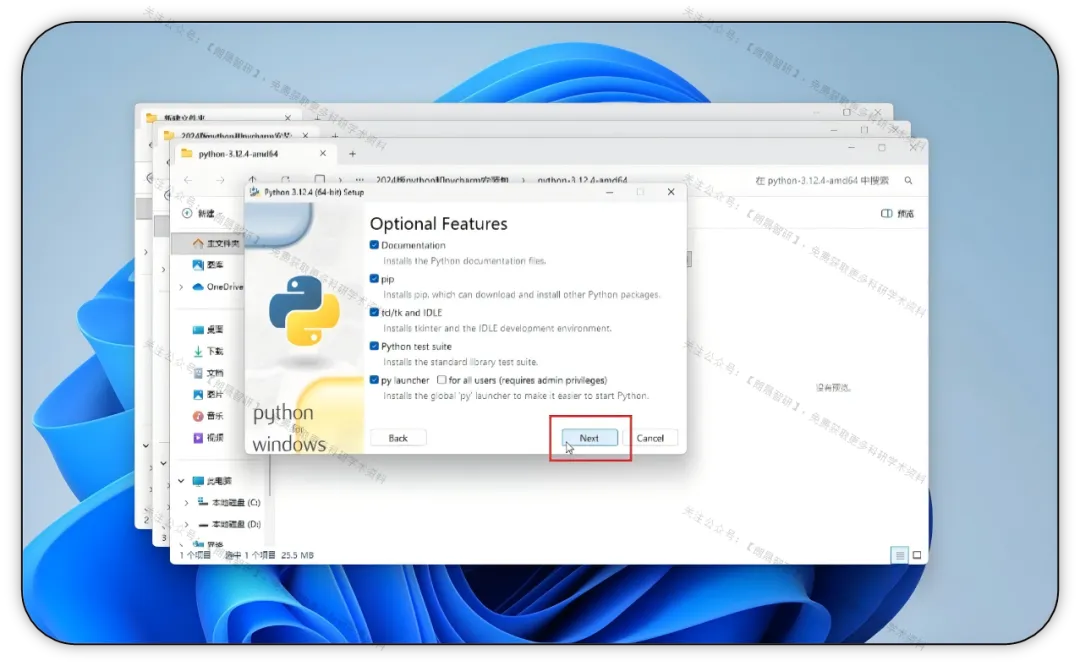Viewport: 1080px width, 666px height.
Task: Open 文档 (Documents) in the sidebar
Action: (208, 373)
